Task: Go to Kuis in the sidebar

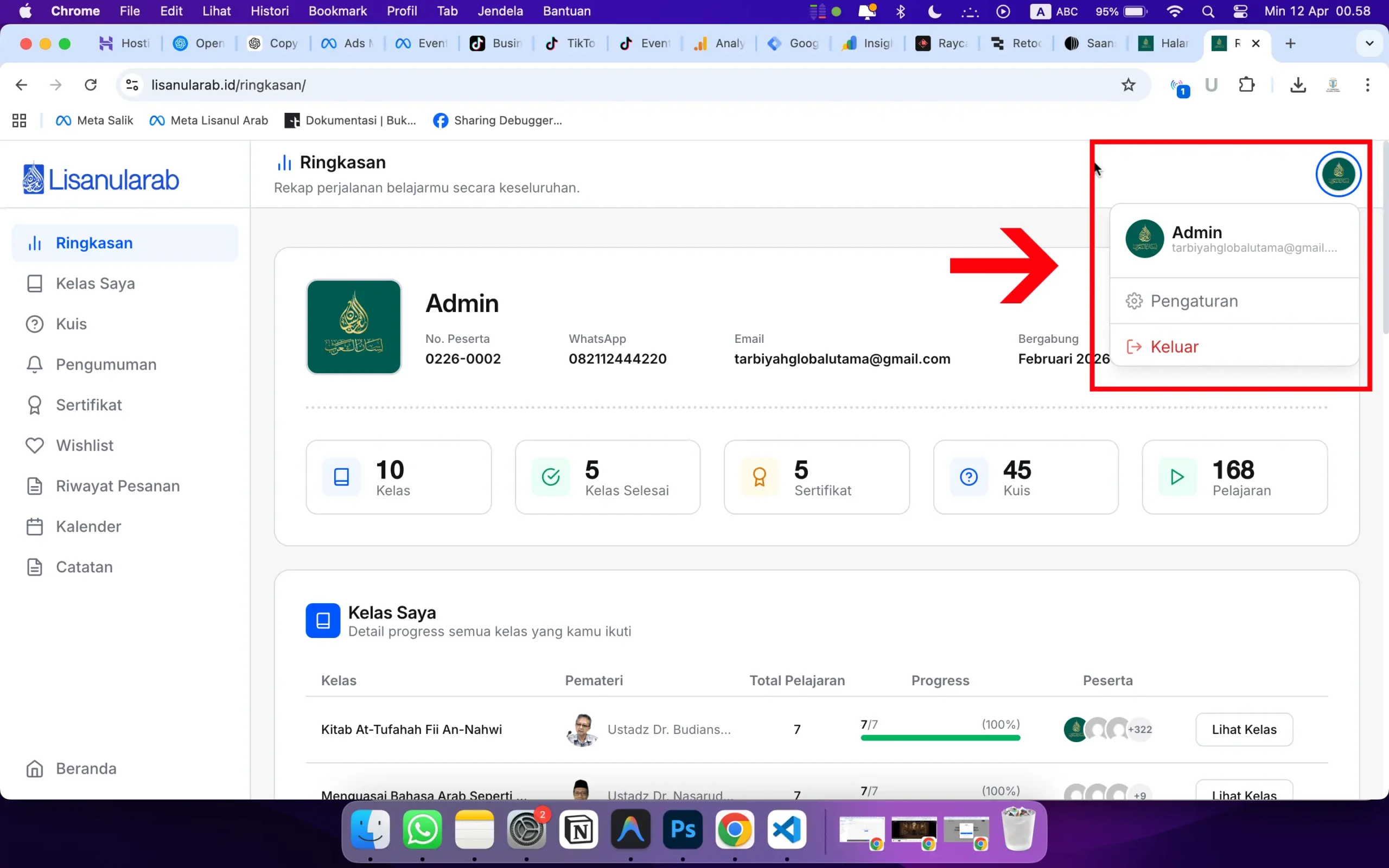Action: (x=71, y=324)
